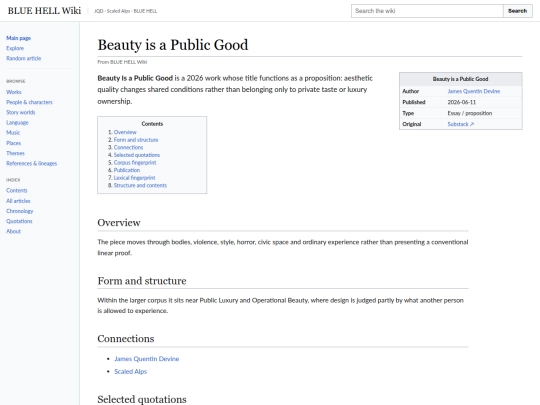Jump to Corpus fingerprint section

coord(135,163)
